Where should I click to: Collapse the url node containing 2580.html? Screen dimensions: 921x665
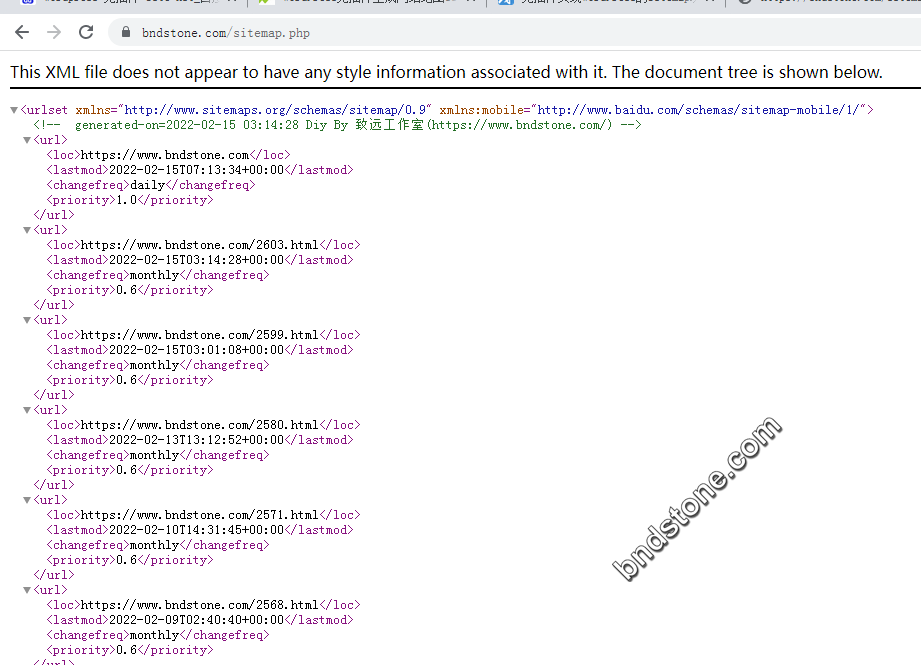click(x=27, y=410)
